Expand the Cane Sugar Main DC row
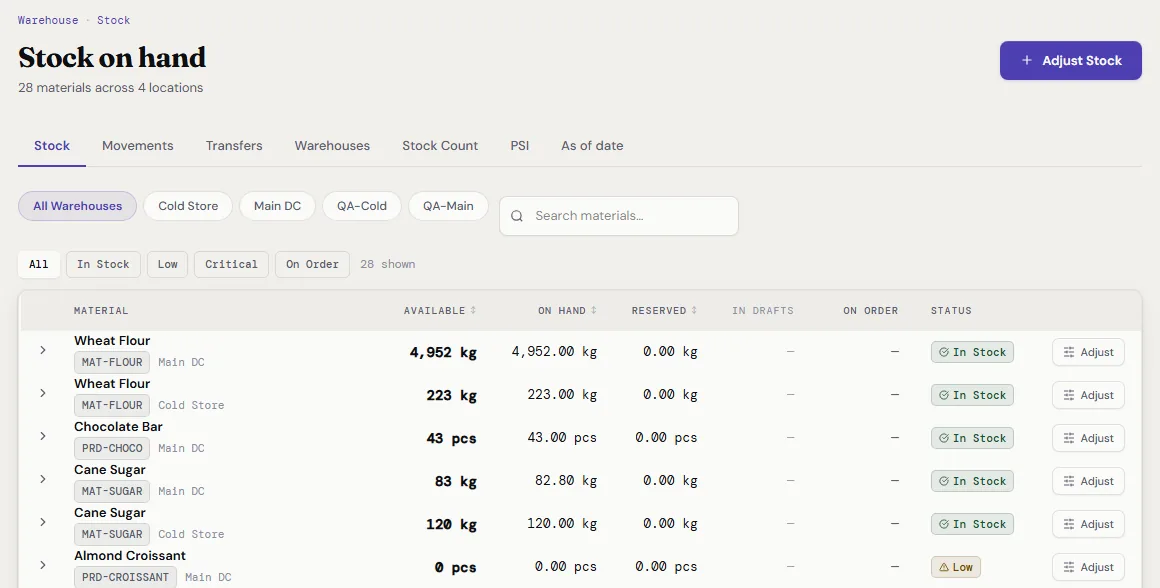The image size is (1160, 588). pyautogui.click(x=43, y=479)
